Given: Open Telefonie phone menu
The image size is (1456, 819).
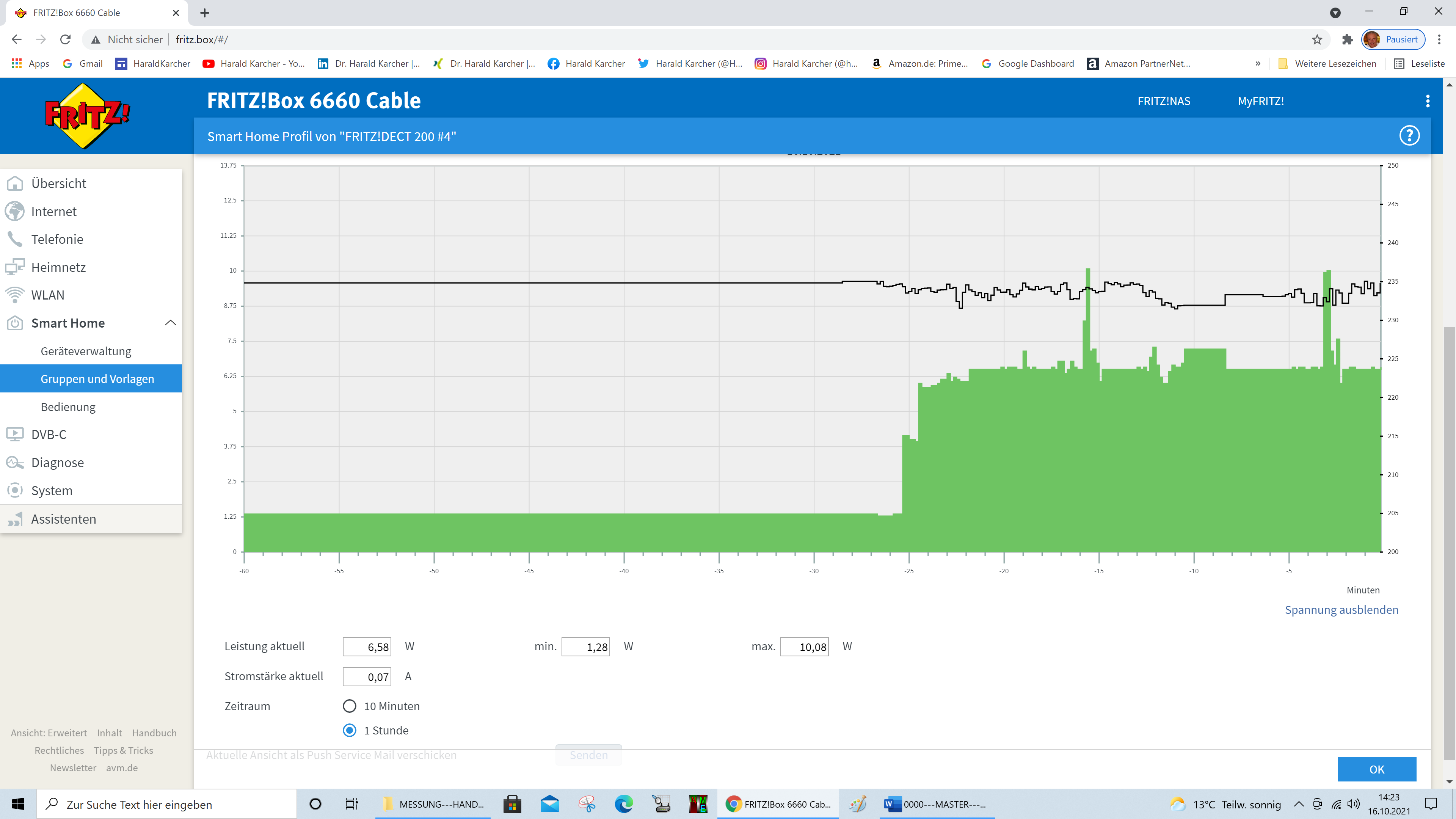Looking at the screenshot, I should click(56, 239).
